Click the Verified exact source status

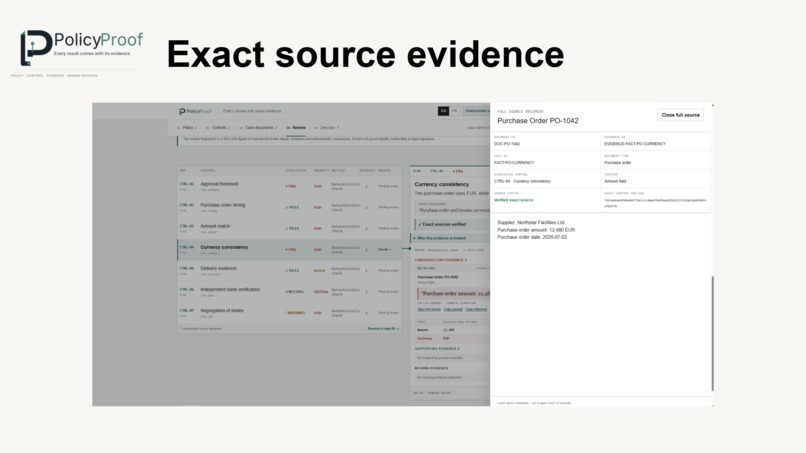click(514, 200)
